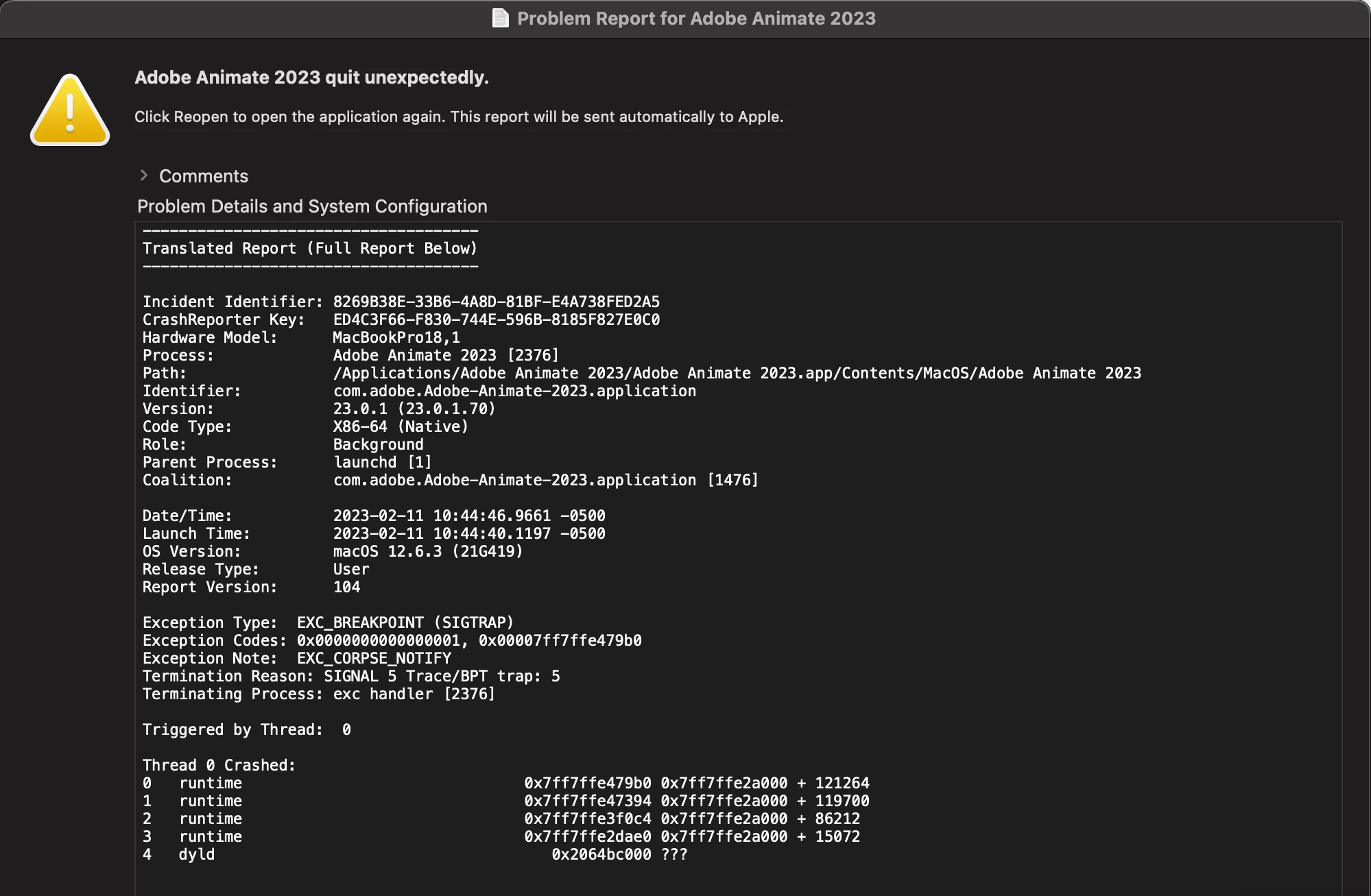
Task: Click the Incident Identifier value
Action: click(x=496, y=302)
